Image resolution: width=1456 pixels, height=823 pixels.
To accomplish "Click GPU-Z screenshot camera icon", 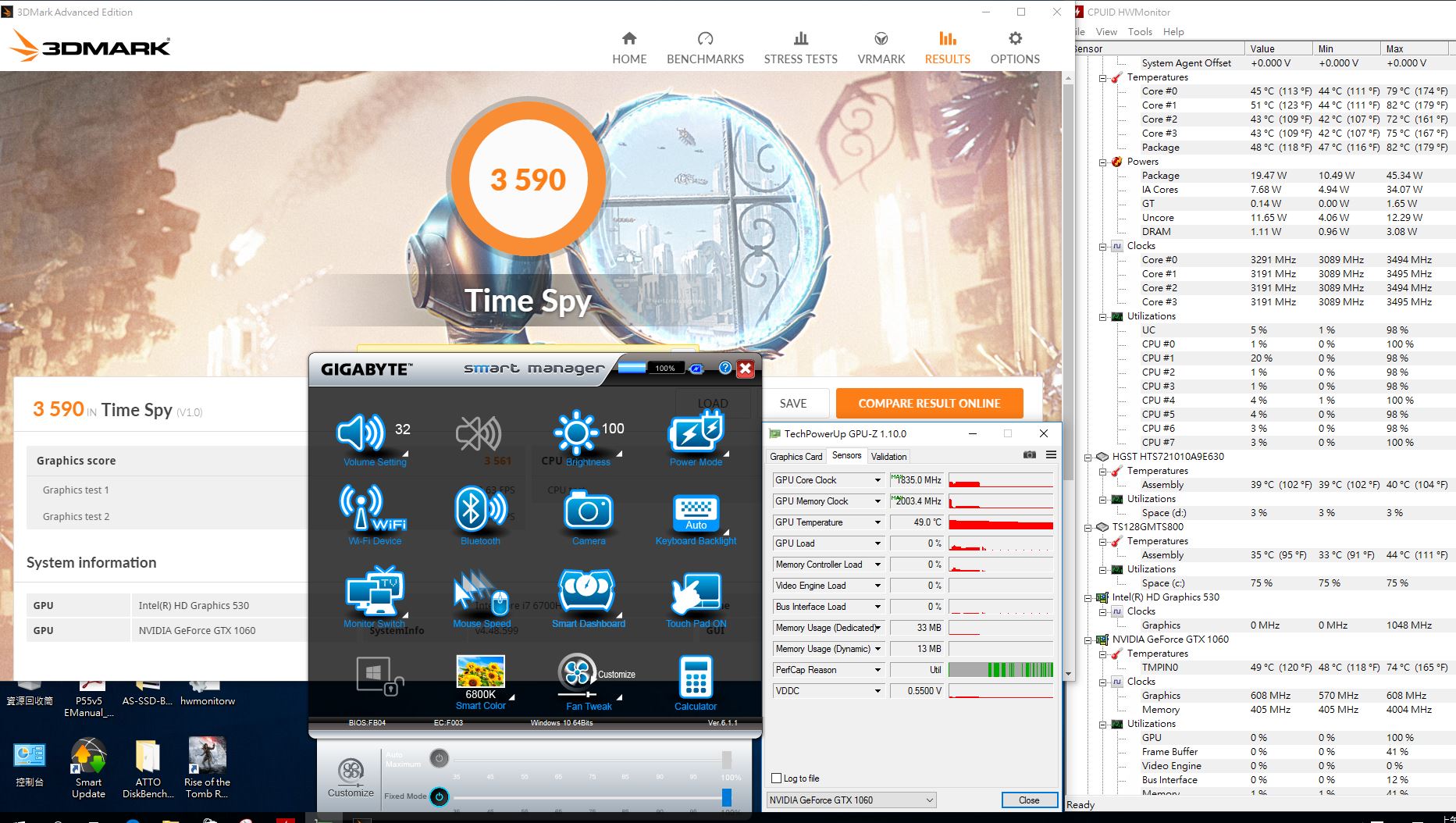I will coord(1030,454).
